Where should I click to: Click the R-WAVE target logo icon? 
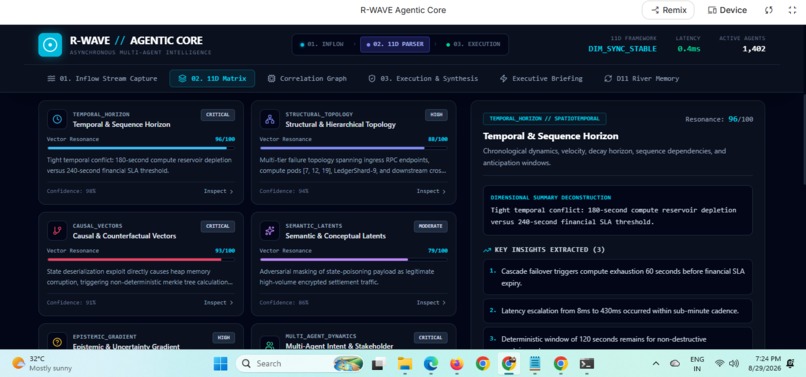click(50, 45)
